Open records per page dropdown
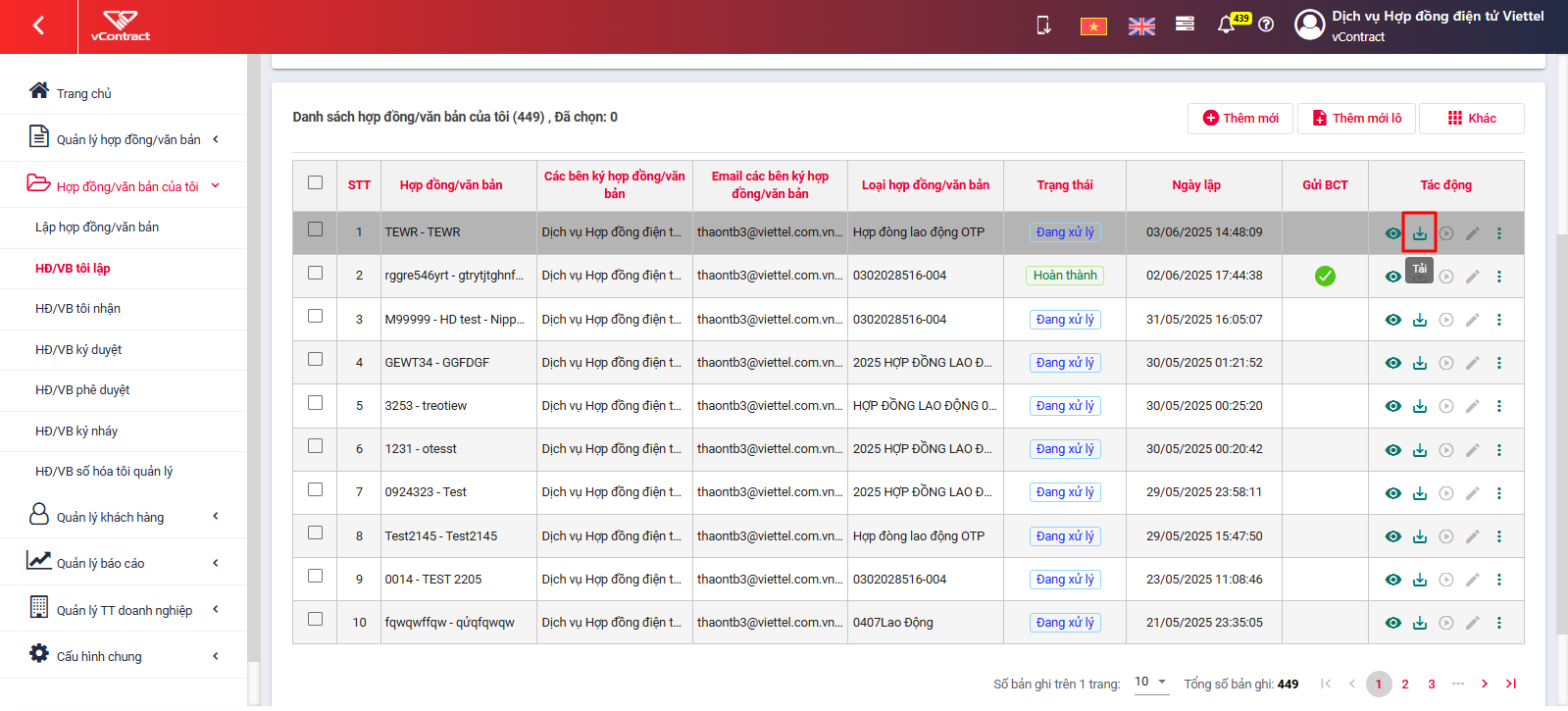The height and width of the screenshot is (711, 1568). pos(1150,683)
